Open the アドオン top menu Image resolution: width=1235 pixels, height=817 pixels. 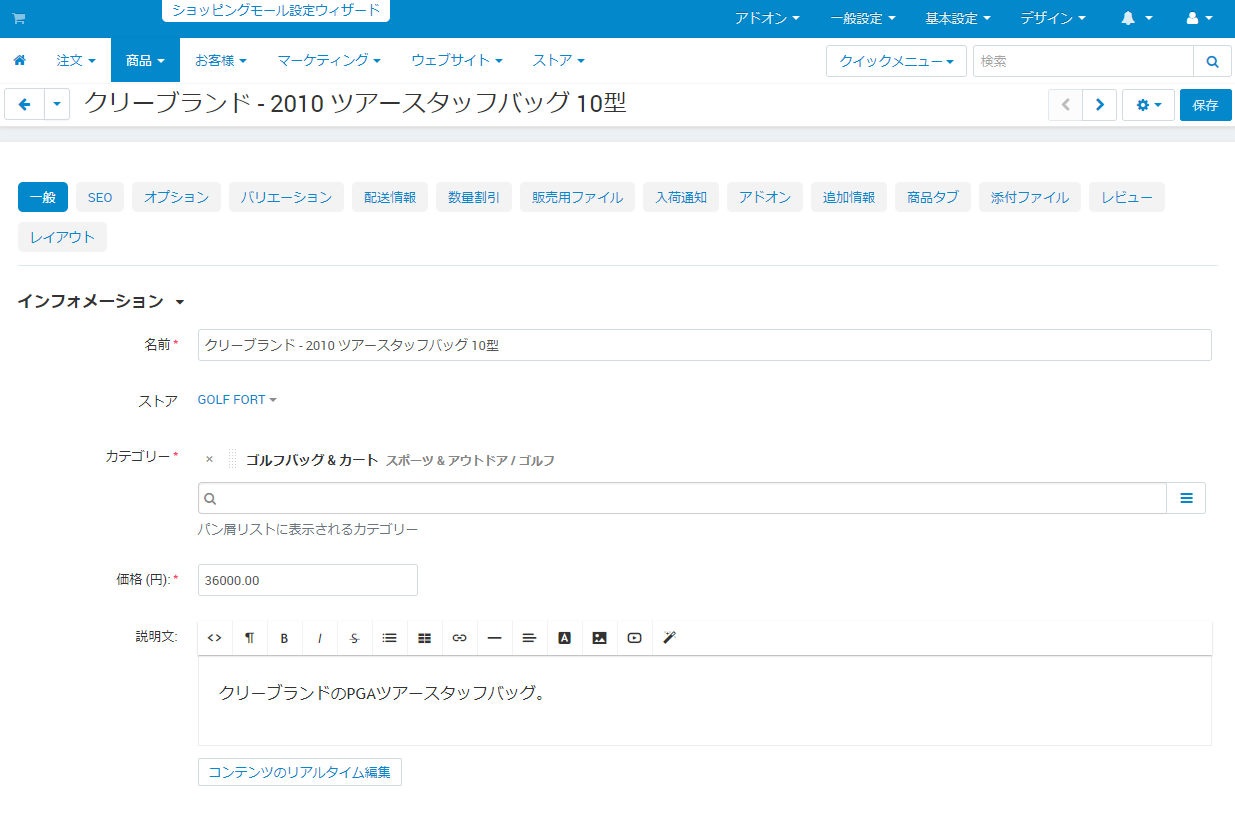[x=767, y=19]
